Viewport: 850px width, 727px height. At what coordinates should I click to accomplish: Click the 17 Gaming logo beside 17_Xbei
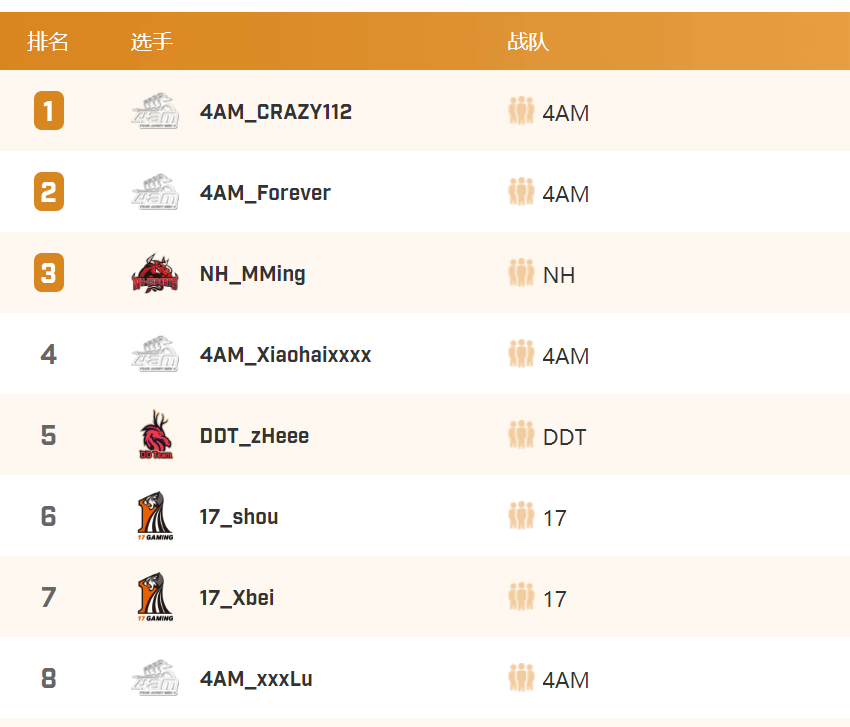pos(155,596)
